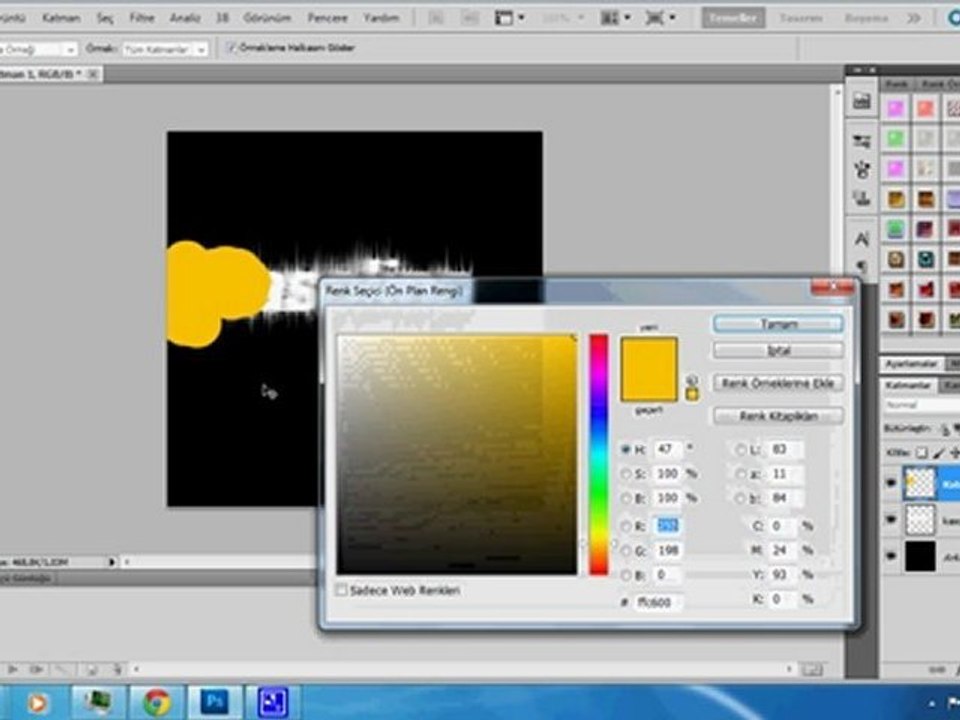Open Renk Kitaplıkları color libraries button
Screen dimensions: 960x720
pos(778,416)
